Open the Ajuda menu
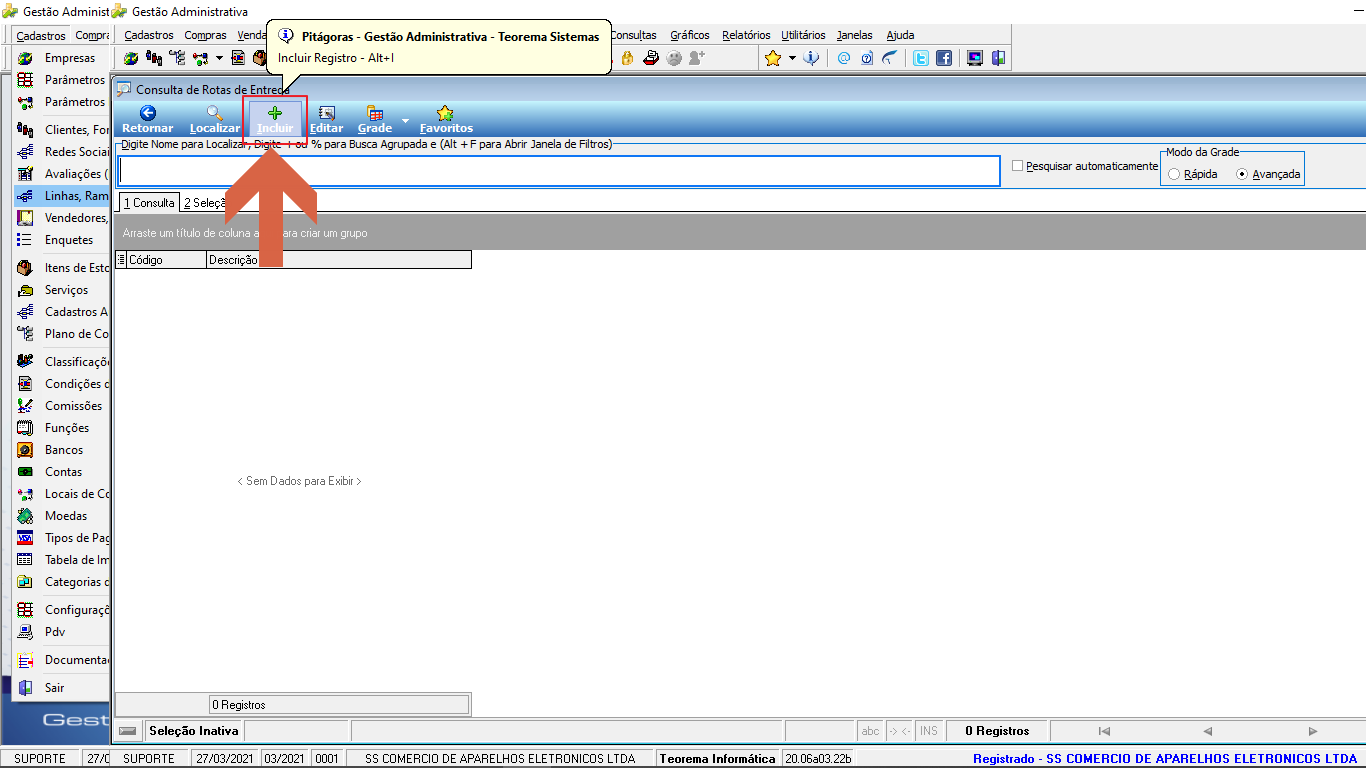 pyautogui.click(x=900, y=35)
